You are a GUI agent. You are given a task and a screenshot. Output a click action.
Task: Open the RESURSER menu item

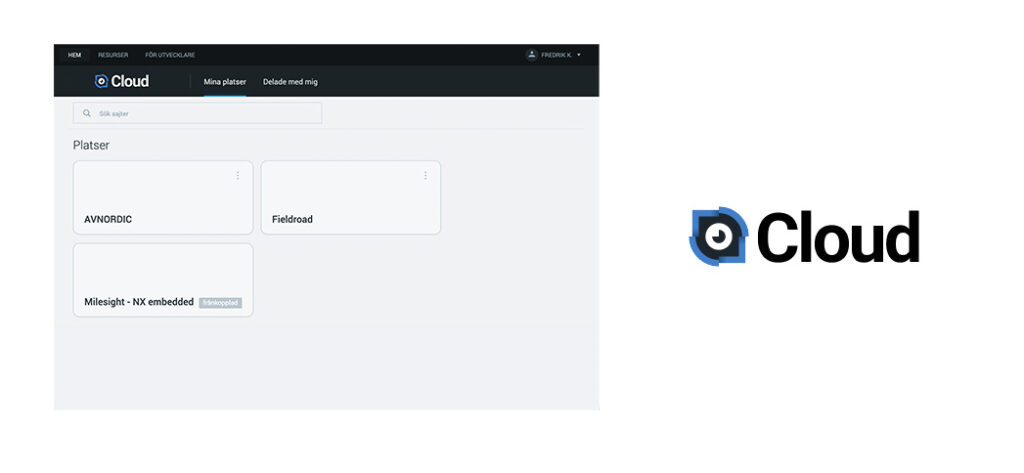pos(113,55)
